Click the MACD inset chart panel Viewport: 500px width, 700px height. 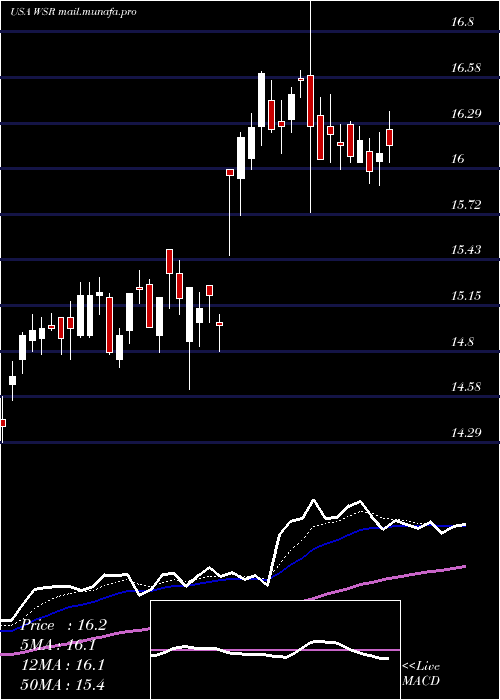tap(275, 650)
